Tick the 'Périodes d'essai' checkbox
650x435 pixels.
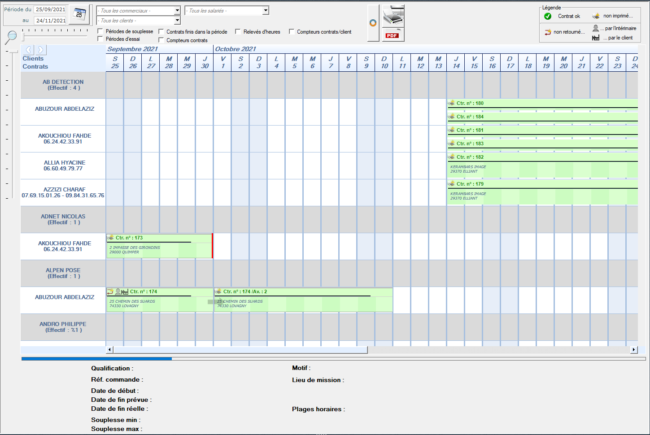(100, 40)
